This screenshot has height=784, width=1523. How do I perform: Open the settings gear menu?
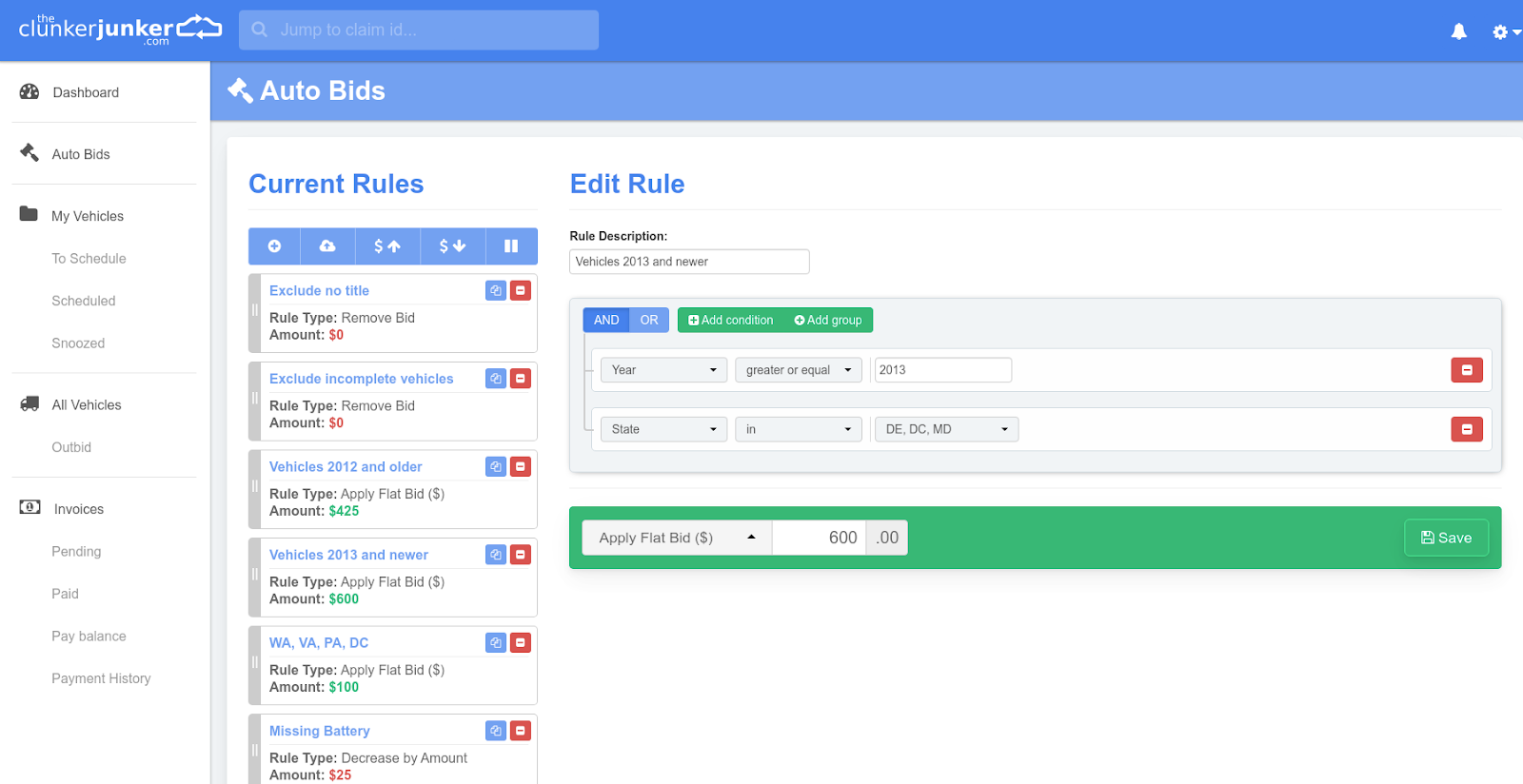click(1506, 31)
